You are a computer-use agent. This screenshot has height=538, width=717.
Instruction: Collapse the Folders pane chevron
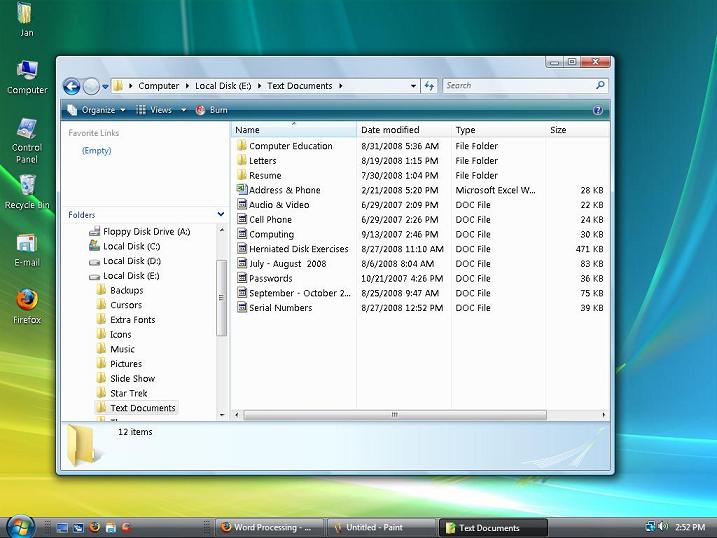pos(221,214)
